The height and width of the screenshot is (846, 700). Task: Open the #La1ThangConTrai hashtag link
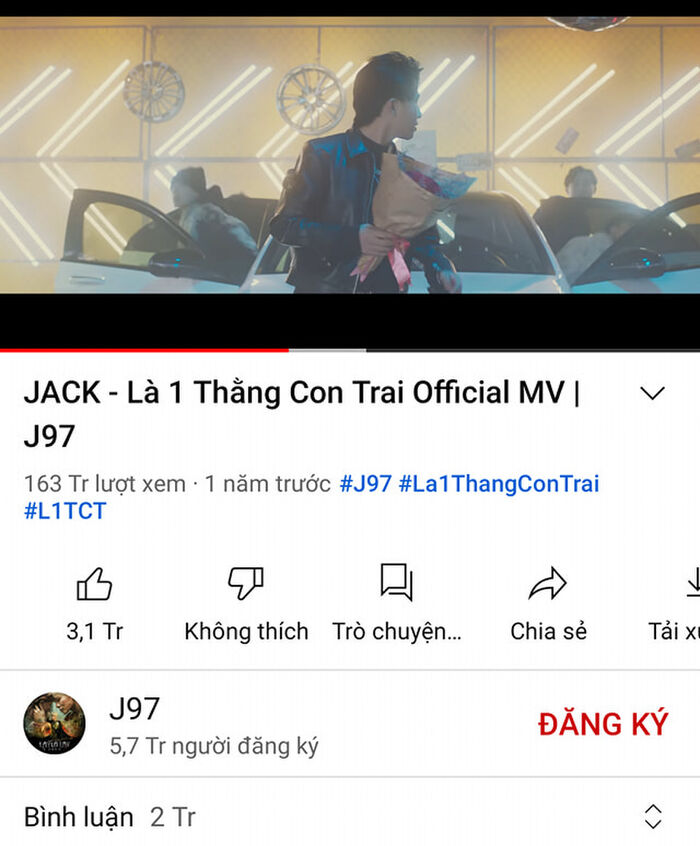pyautogui.click(x=499, y=483)
